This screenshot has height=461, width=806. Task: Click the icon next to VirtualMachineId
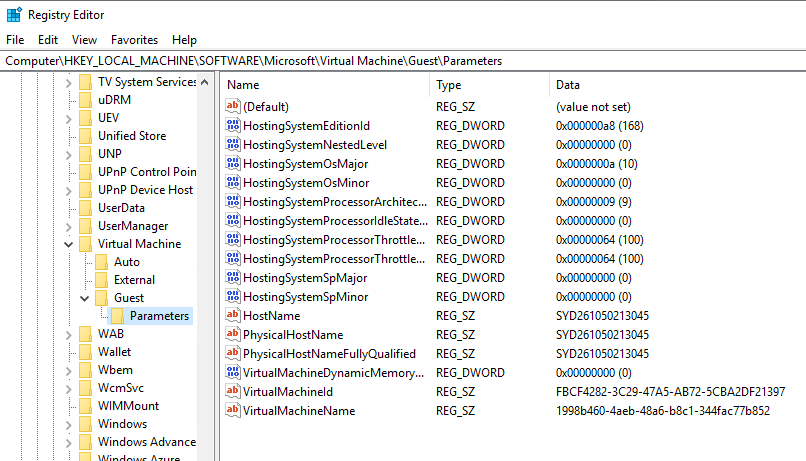tap(233, 392)
